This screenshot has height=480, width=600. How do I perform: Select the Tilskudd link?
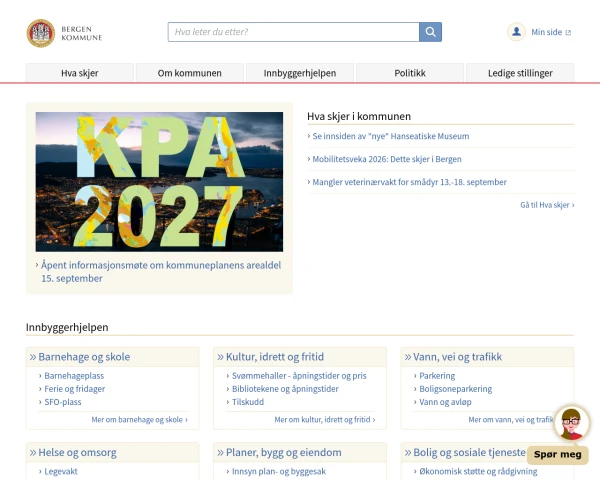(x=248, y=402)
